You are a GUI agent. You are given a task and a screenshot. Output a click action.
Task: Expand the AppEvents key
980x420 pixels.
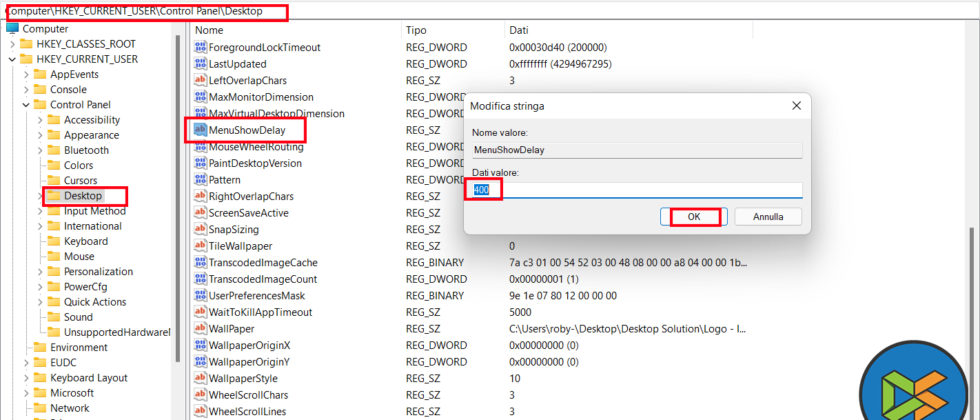pyautogui.click(x=26, y=74)
